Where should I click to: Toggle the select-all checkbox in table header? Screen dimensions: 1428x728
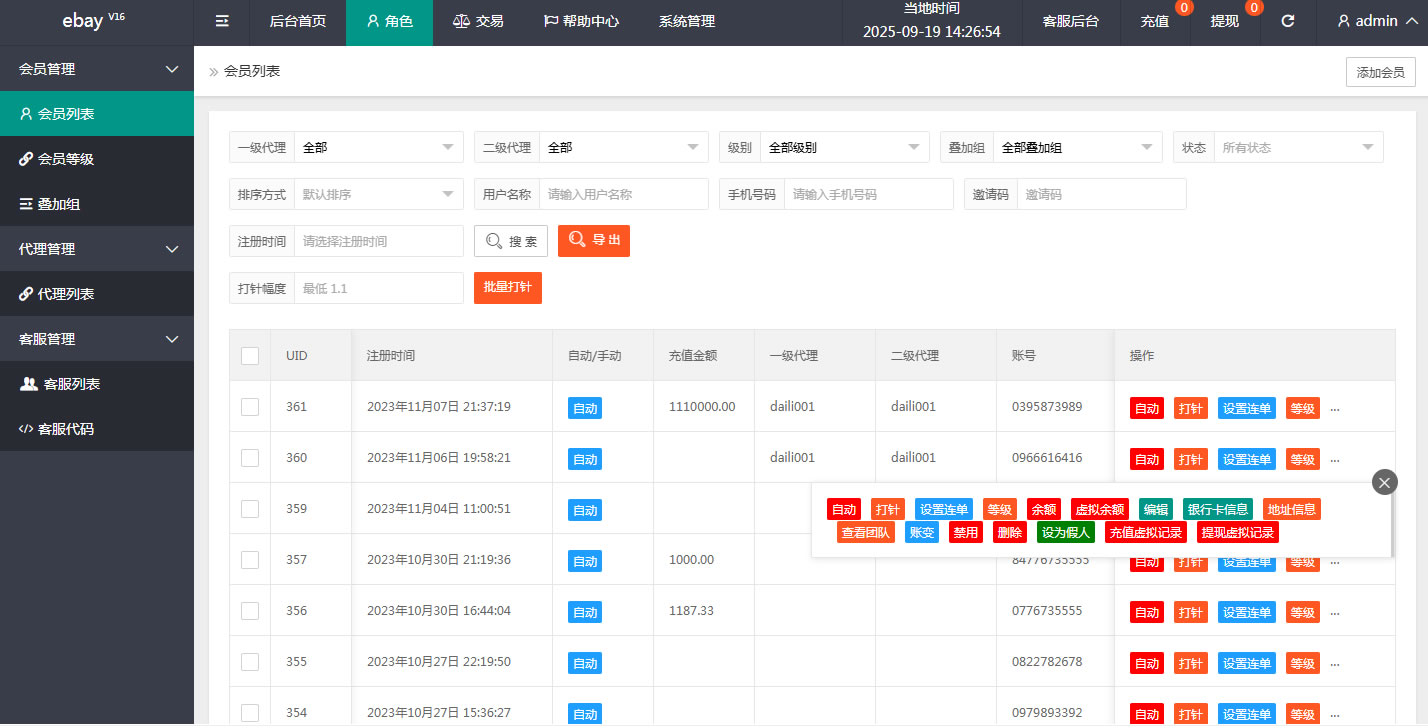coord(250,356)
